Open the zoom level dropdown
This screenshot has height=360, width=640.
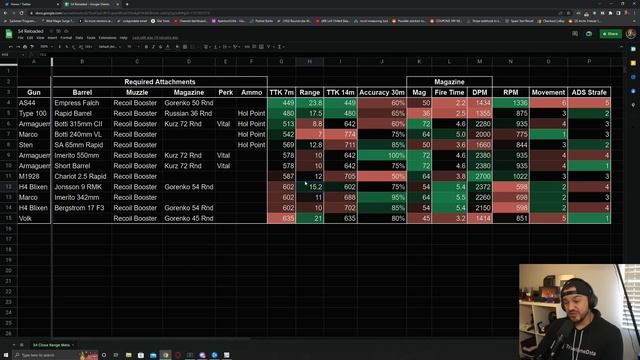(47, 47)
